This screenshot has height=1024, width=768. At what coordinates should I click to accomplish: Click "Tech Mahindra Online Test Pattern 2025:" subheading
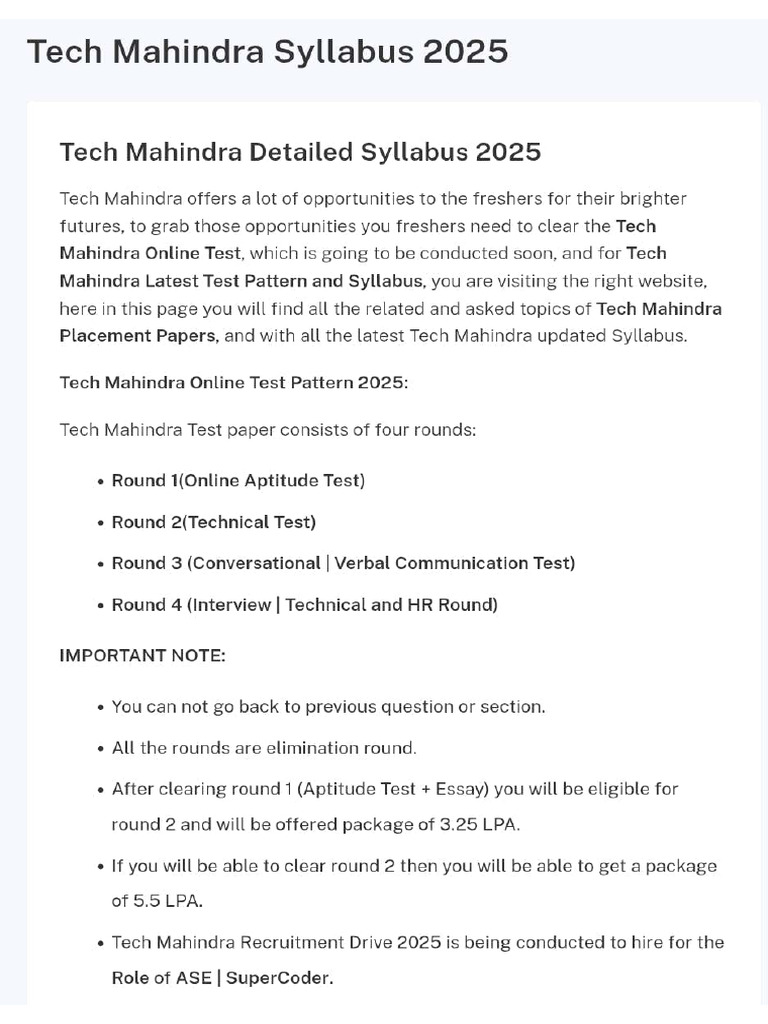[234, 383]
